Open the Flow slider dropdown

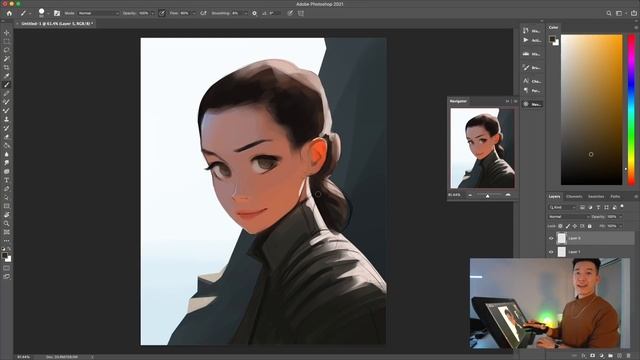193,13
